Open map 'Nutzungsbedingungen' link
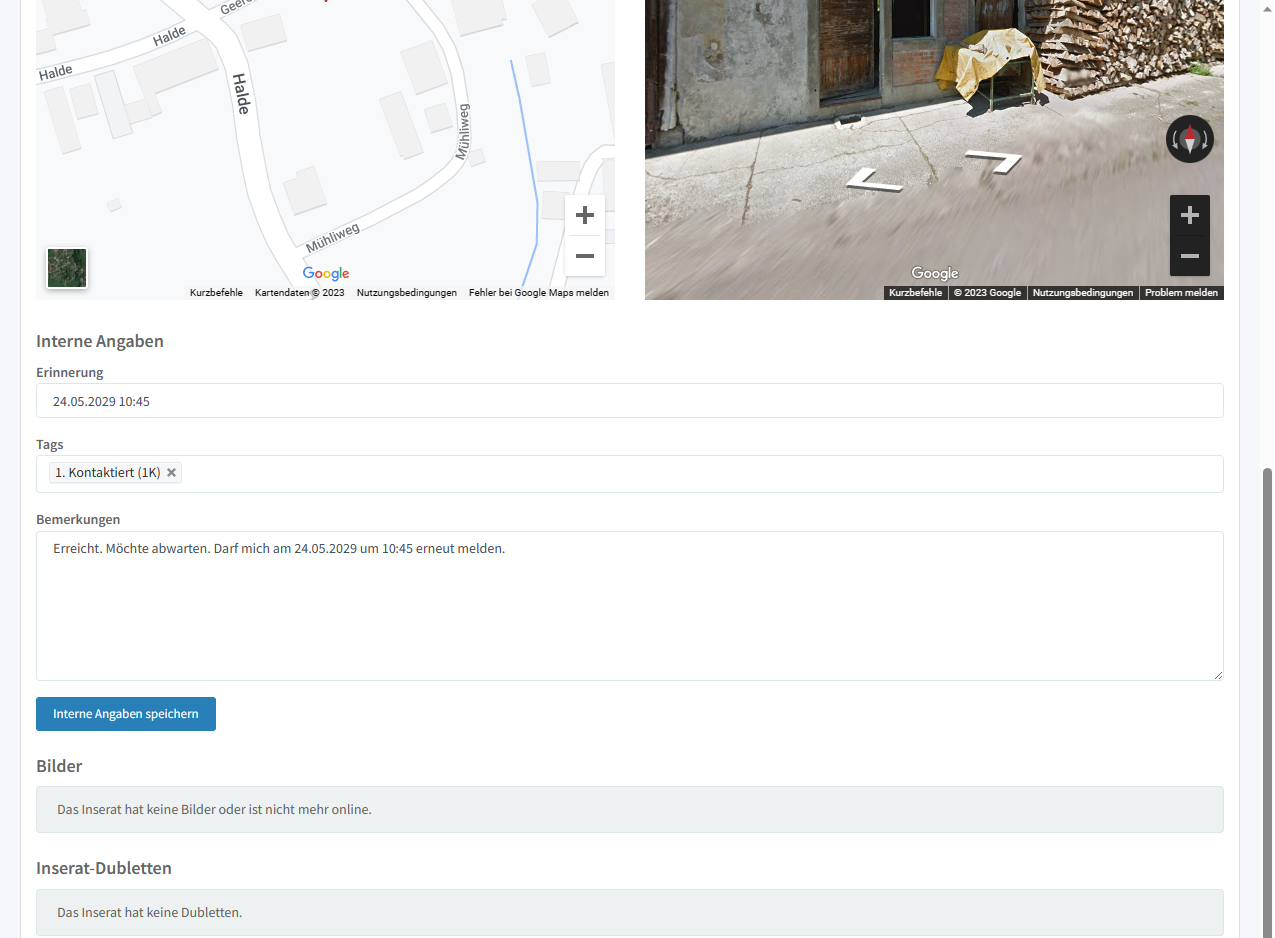1275x938 pixels. click(406, 293)
